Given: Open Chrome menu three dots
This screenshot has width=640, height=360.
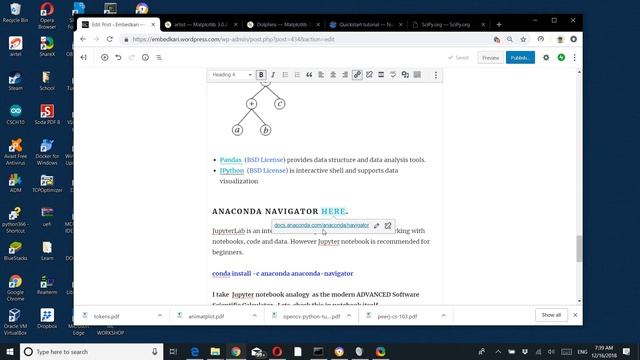Looking at the screenshot, I should (x=573, y=39).
